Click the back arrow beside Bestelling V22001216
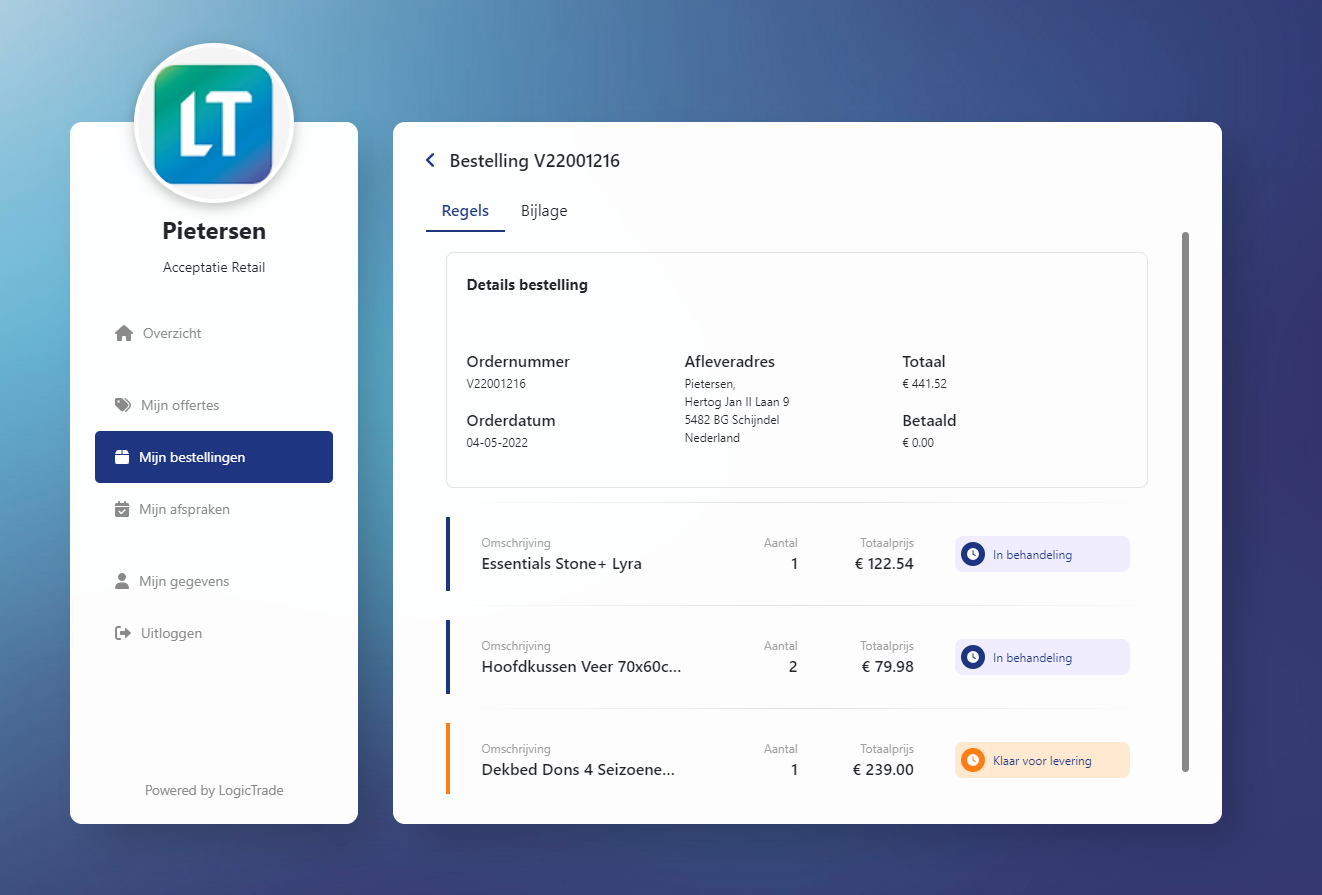This screenshot has height=895, width=1322. 430,160
